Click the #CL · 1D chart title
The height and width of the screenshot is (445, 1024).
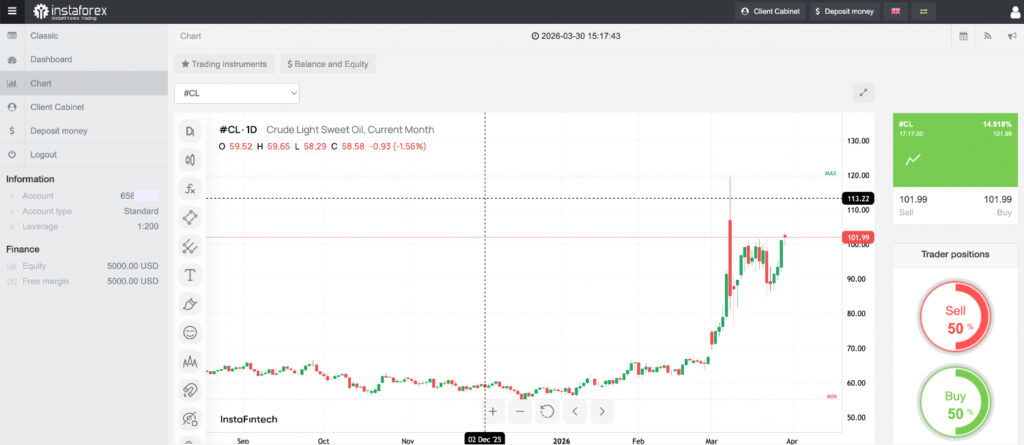click(238, 130)
